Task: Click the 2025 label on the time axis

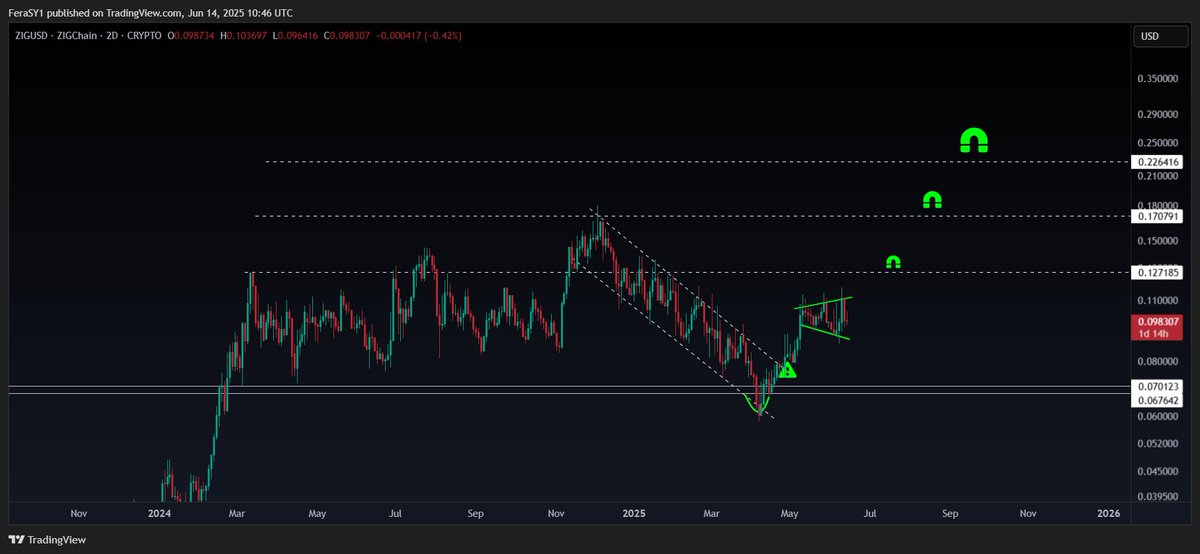Action: coord(632,513)
